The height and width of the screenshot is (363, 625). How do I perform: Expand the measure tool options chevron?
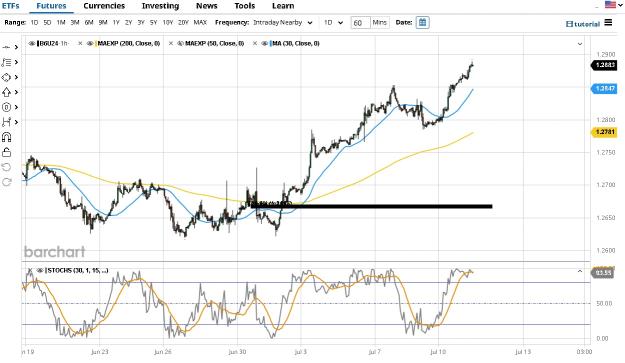tap(16, 122)
